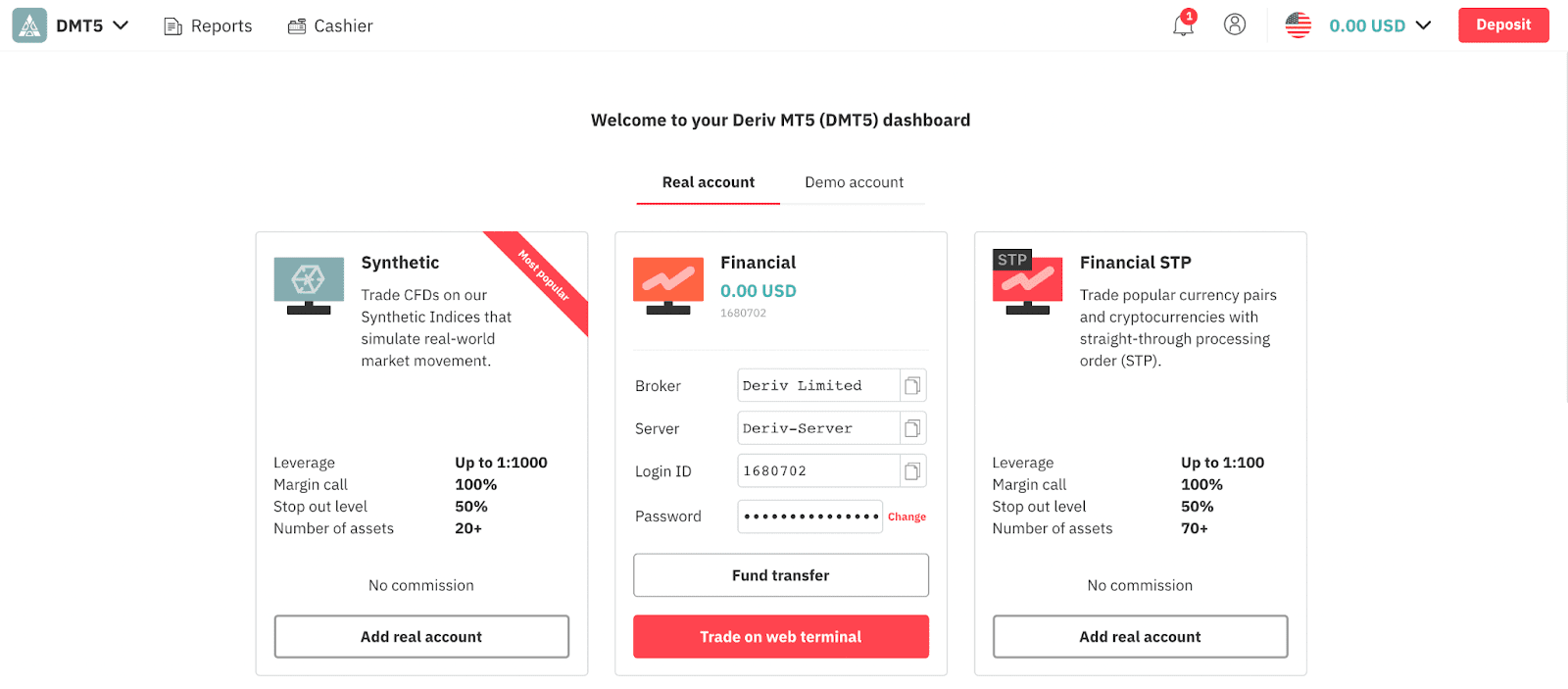This screenshot has height=689, width=1568.
Task: Copy the Login ID to clipboard
Action: pyautogui.click(x=912, y=471)
